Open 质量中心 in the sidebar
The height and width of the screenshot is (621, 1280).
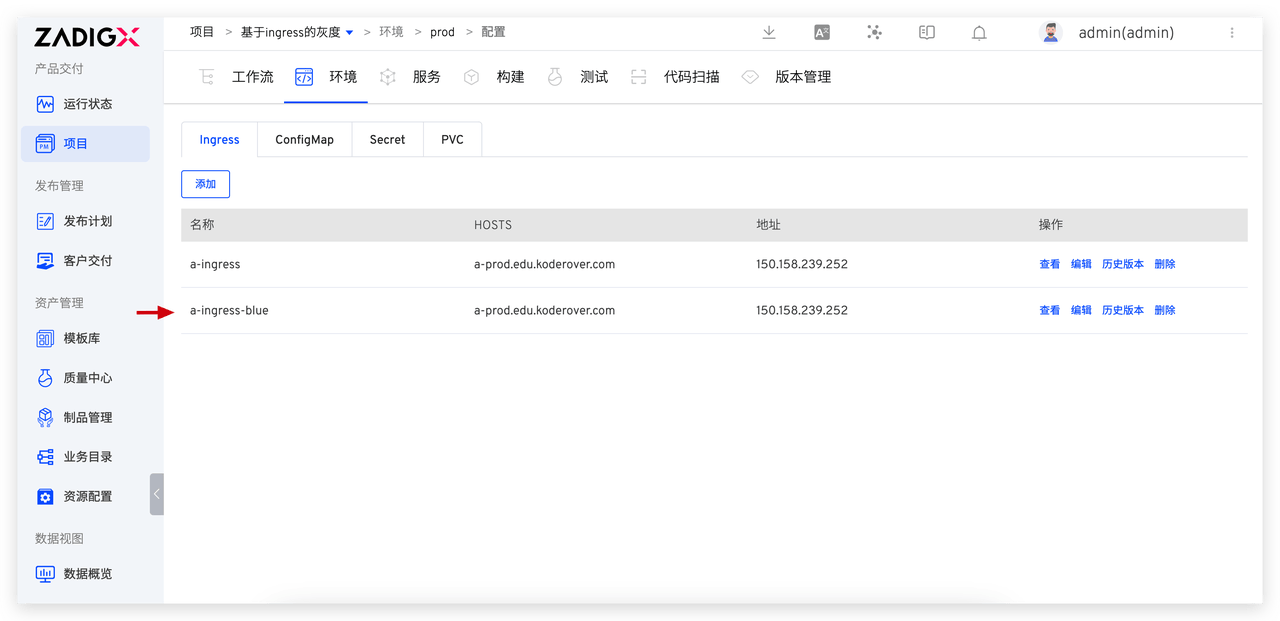(x=86, y=378)
